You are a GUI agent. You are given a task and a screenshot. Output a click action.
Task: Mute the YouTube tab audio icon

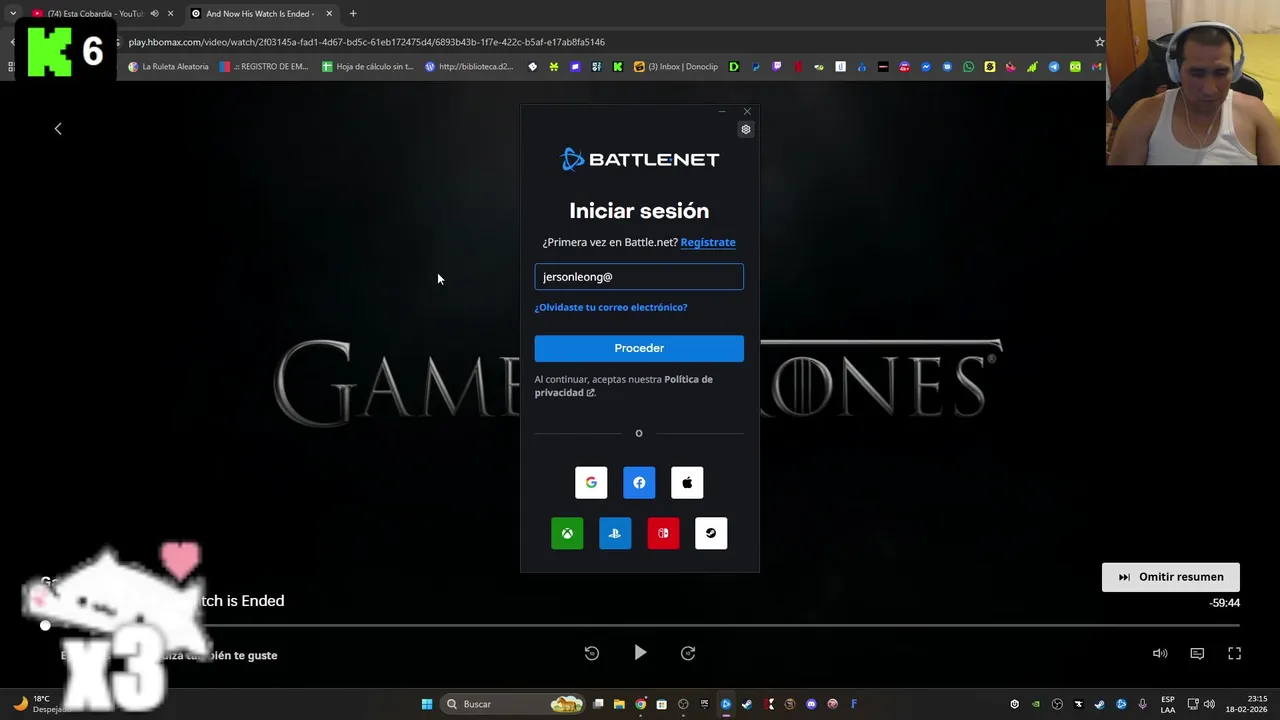point(154,14)
